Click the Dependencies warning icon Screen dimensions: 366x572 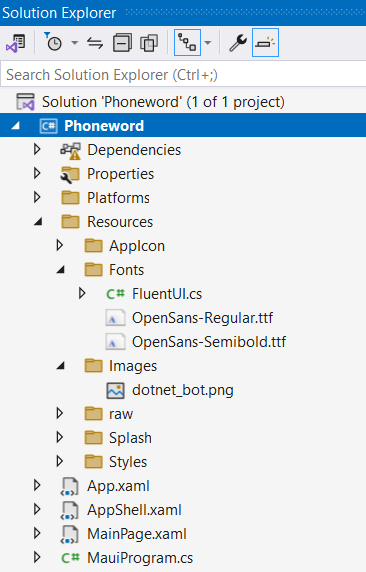[70, 150]
